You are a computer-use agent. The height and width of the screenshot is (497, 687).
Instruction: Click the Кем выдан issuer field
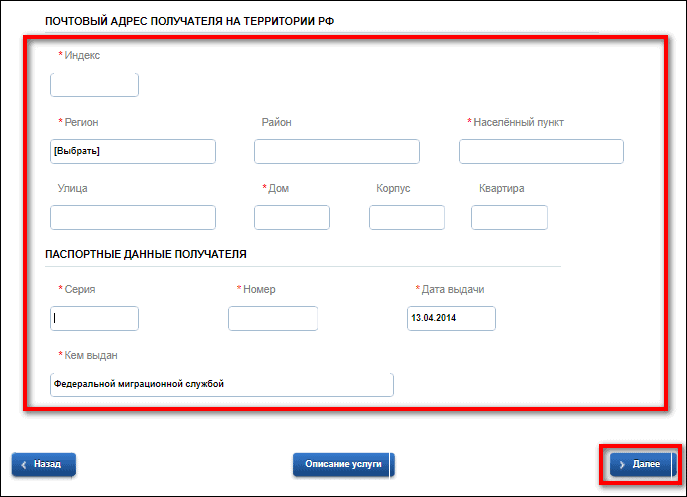pyautogui.click(x=222, y=385)
